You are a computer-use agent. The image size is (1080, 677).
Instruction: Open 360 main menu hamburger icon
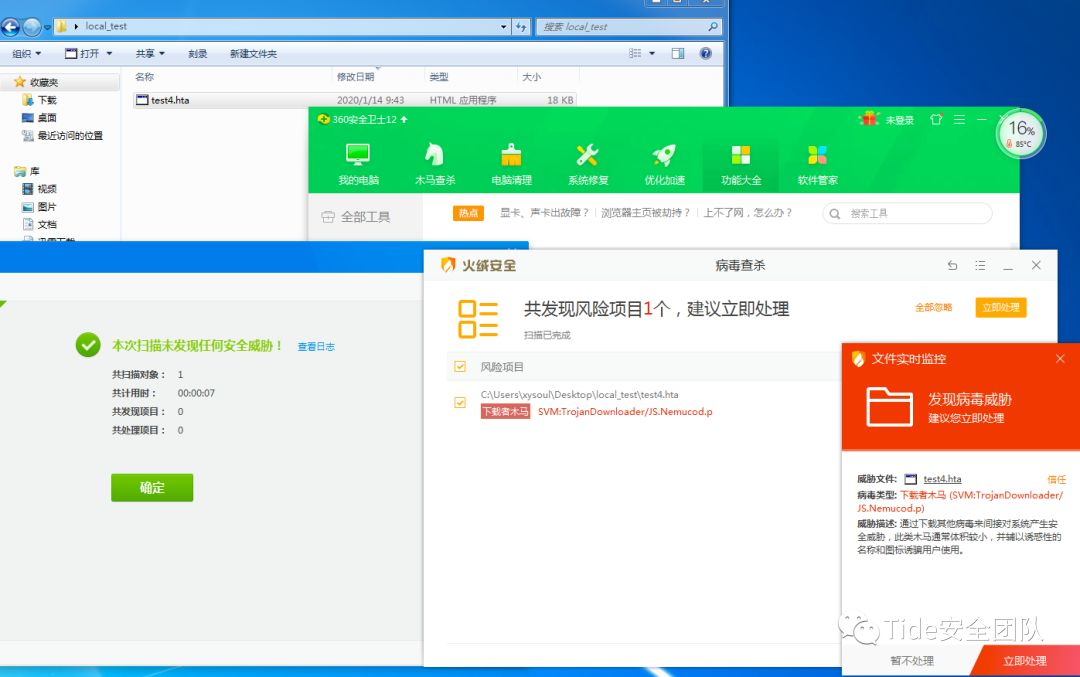[959, 119]
